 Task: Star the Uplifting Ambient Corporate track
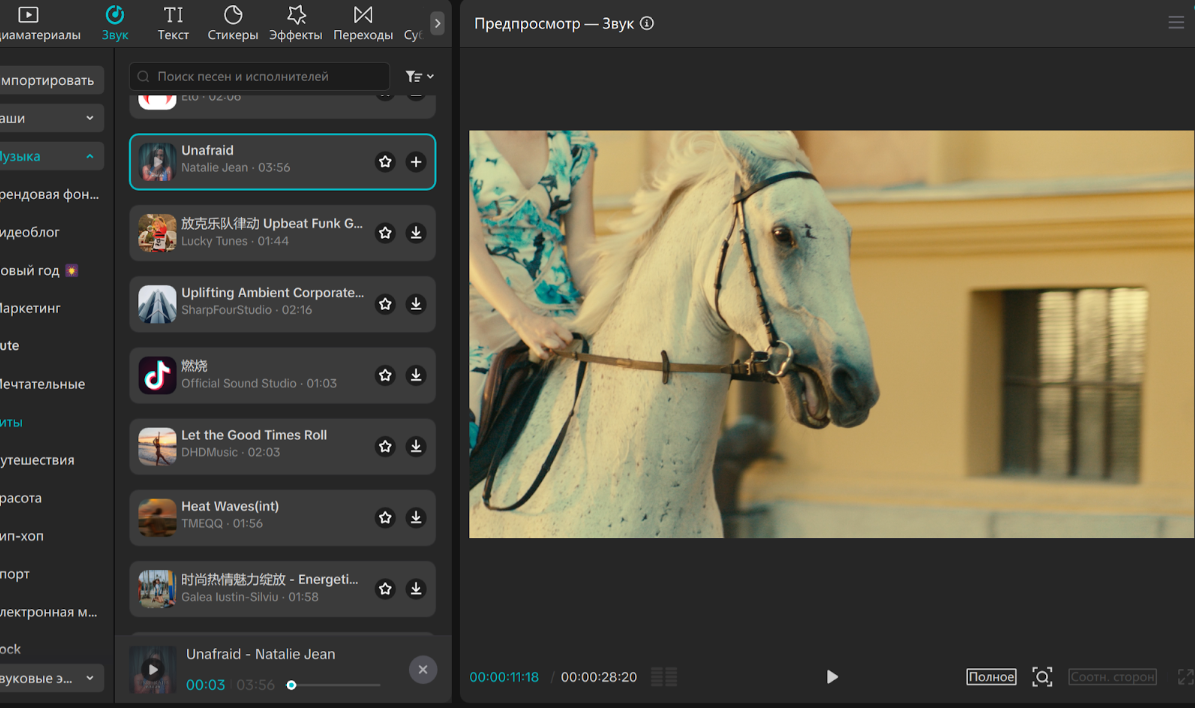385,304
